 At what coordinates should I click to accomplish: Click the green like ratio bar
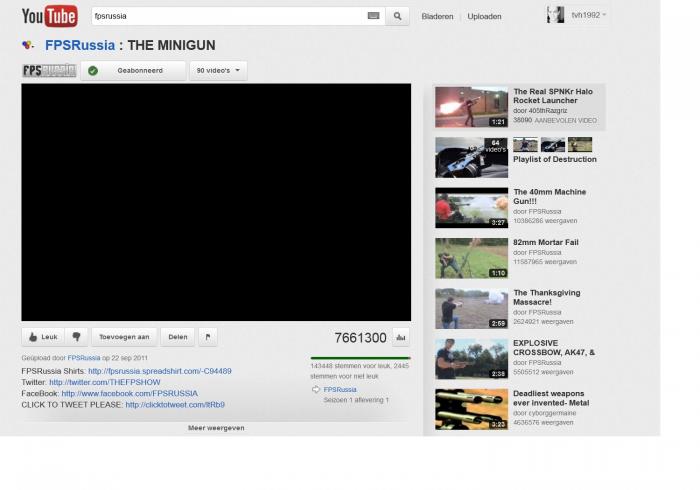click(360, 358)
